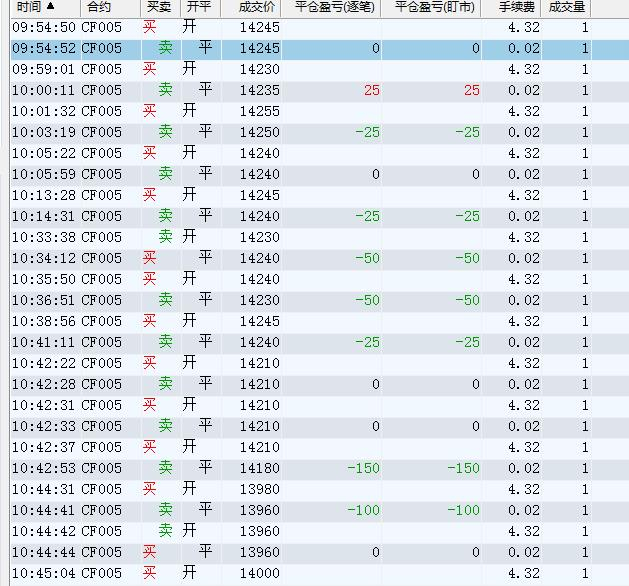Click price 14255 in 10:01:32 row
Screen dimensions: 629x586
(x=260, y=112)
